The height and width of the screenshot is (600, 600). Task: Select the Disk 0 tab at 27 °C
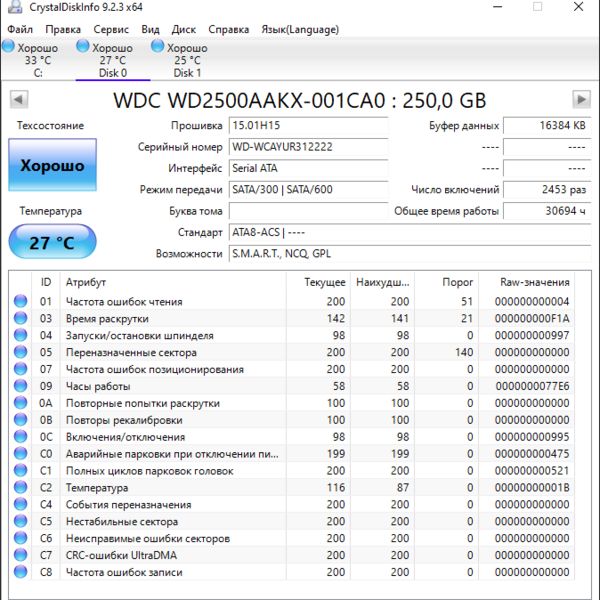click(112, 60)
